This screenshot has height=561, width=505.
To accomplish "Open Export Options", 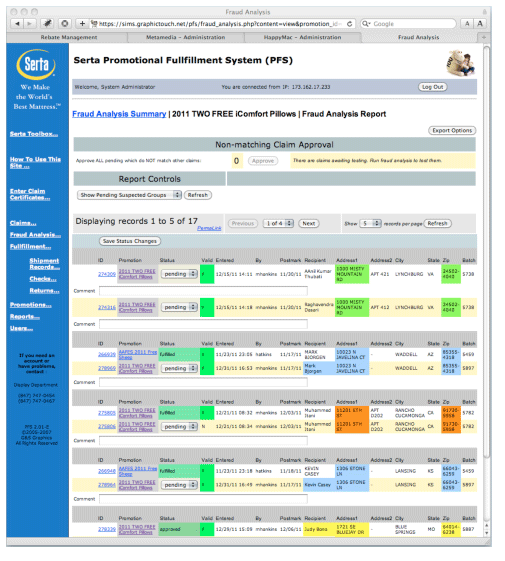I will point(452,131).
